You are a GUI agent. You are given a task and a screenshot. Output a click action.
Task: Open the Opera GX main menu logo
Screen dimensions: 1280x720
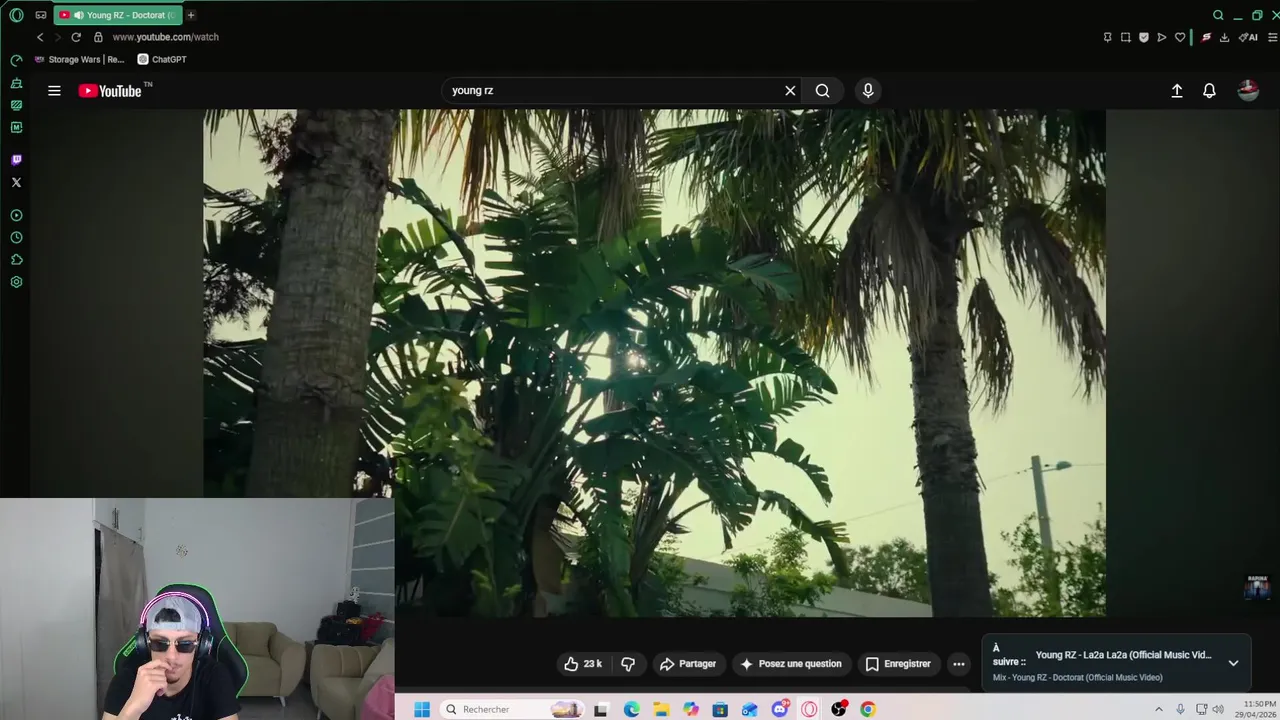point(16,15)
